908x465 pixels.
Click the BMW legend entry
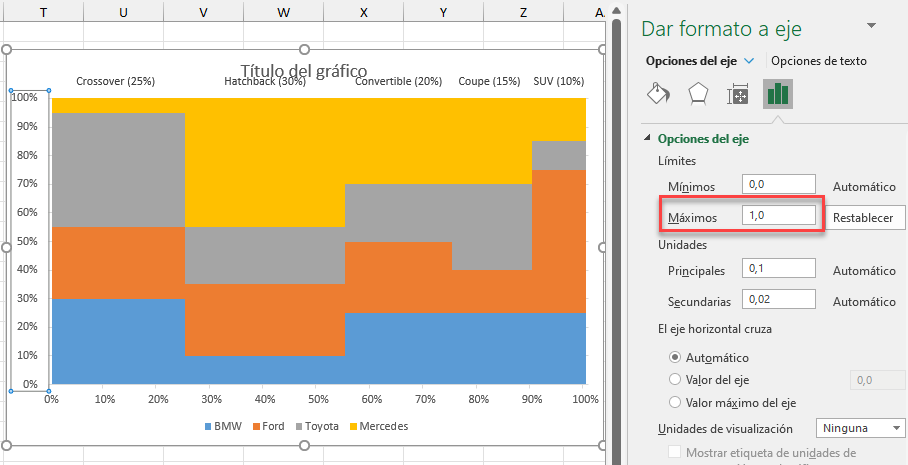(x=224, y=426)
